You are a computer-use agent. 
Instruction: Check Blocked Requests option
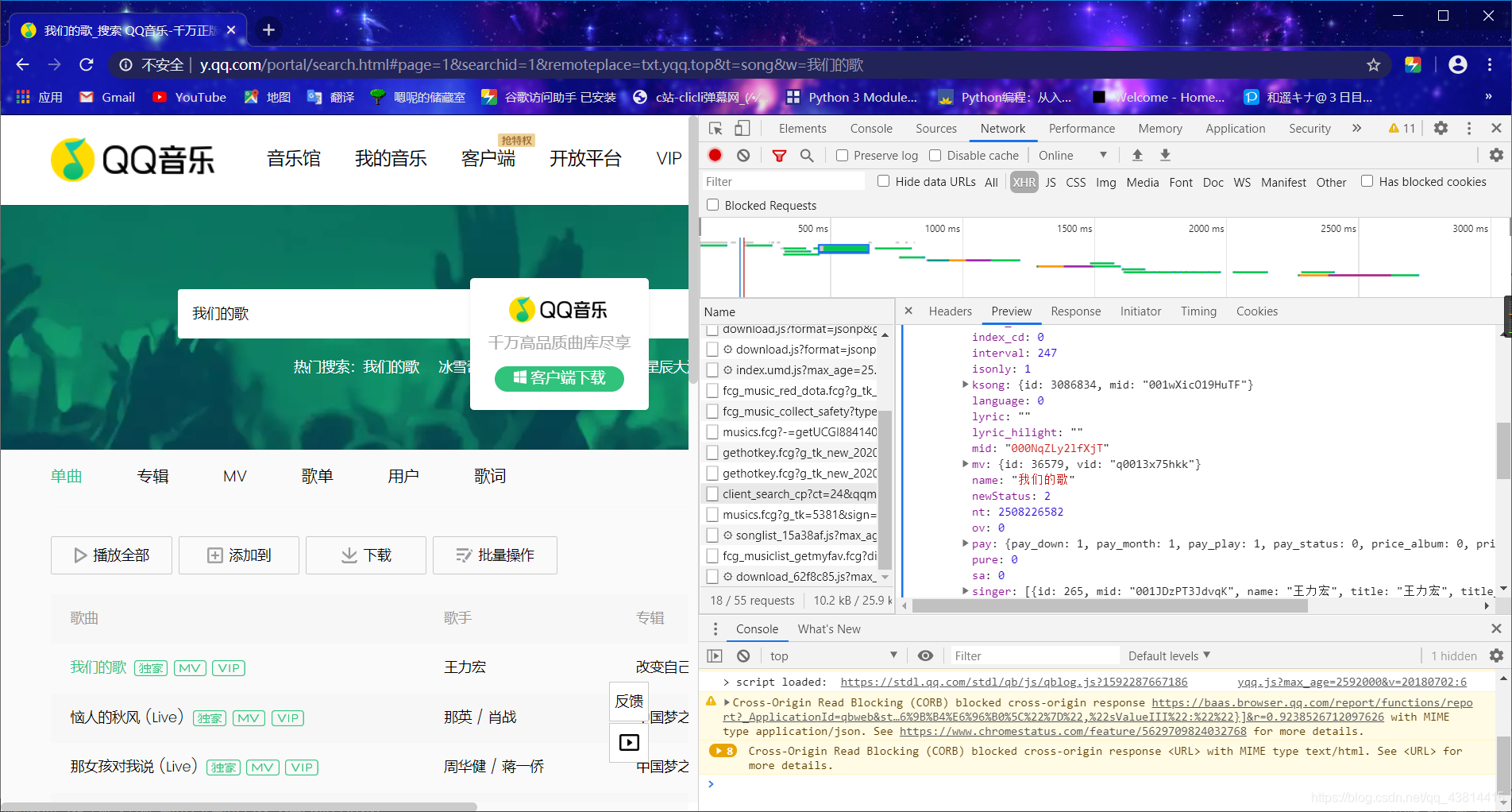pos(713,205)
